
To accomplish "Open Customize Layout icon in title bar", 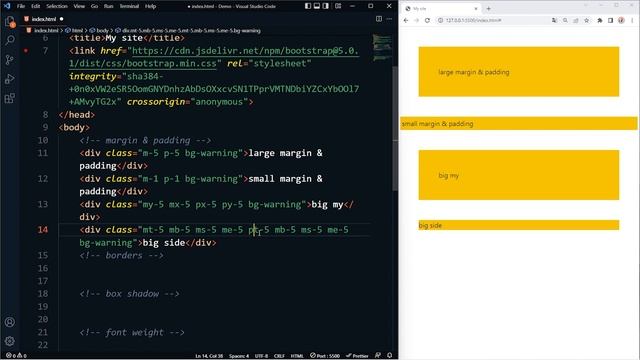I will [x=338, y=6].
